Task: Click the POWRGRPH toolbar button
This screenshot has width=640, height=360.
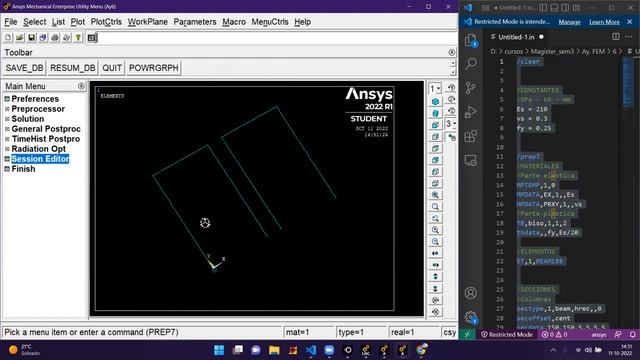Action: click(x=153, y=68)
